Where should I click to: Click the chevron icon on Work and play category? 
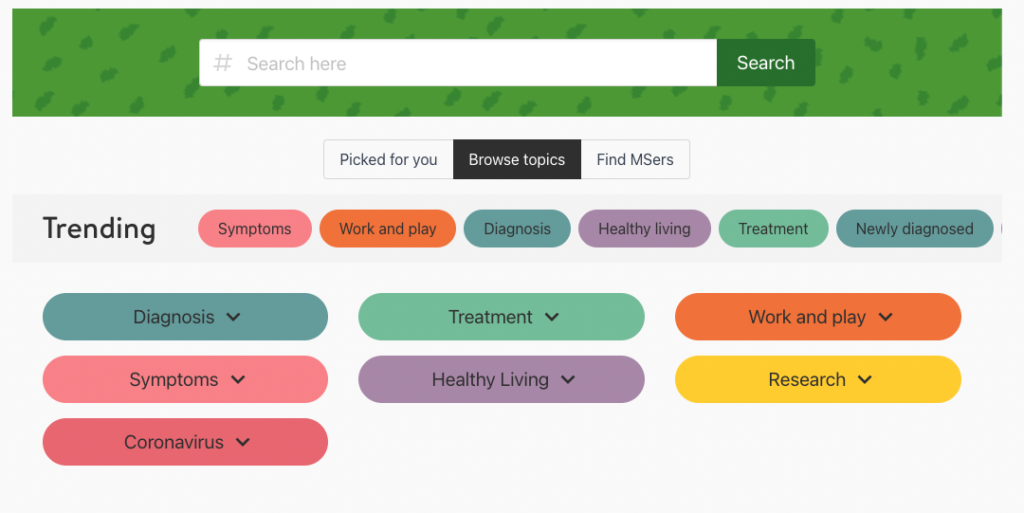(886, 317)
